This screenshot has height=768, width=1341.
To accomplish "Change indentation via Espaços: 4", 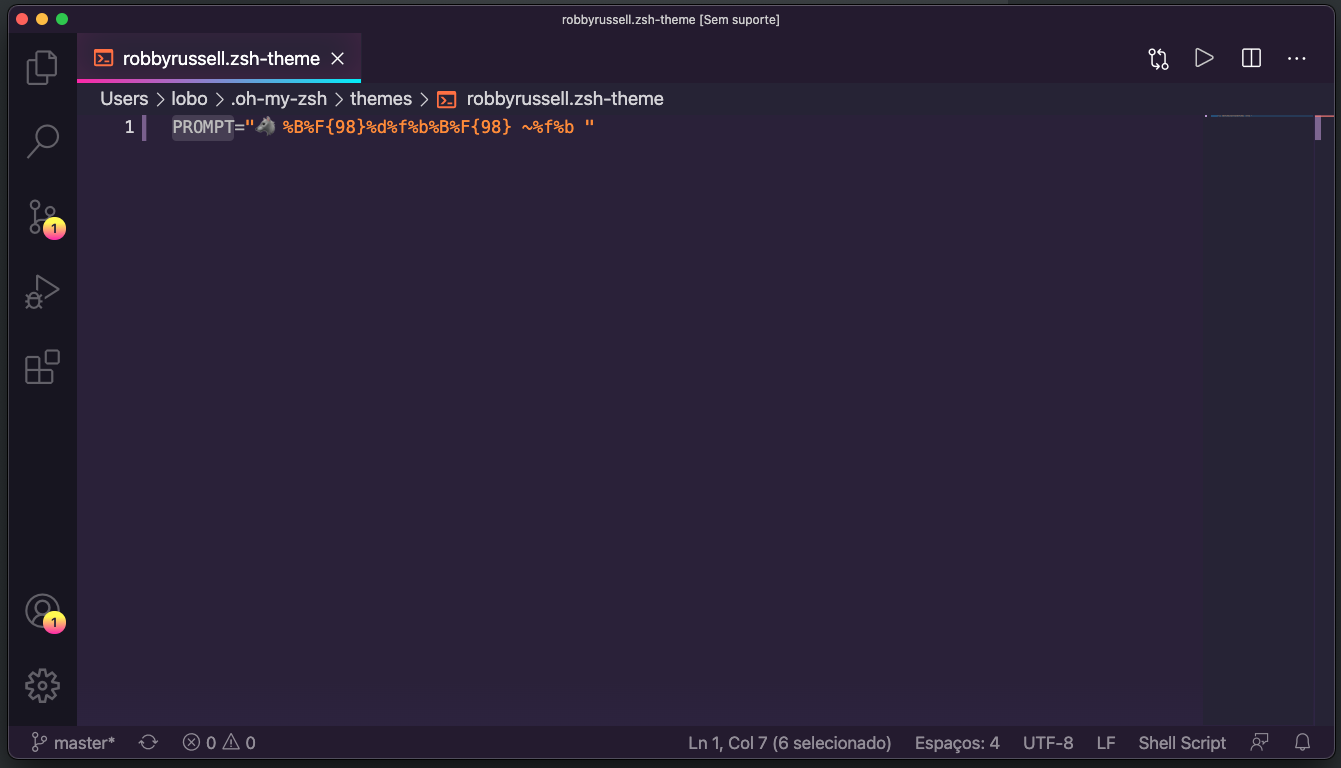I will 957,743.
